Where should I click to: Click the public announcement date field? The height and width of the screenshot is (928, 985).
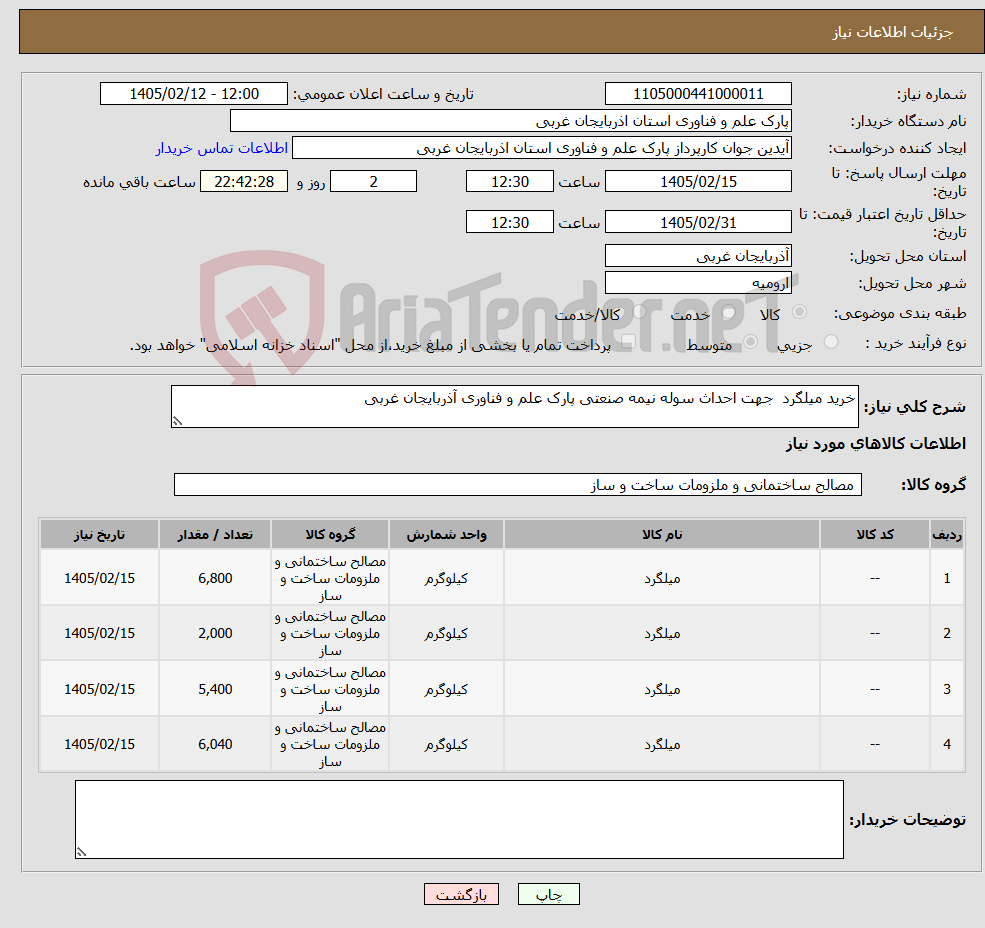click(x=193, y=94)
